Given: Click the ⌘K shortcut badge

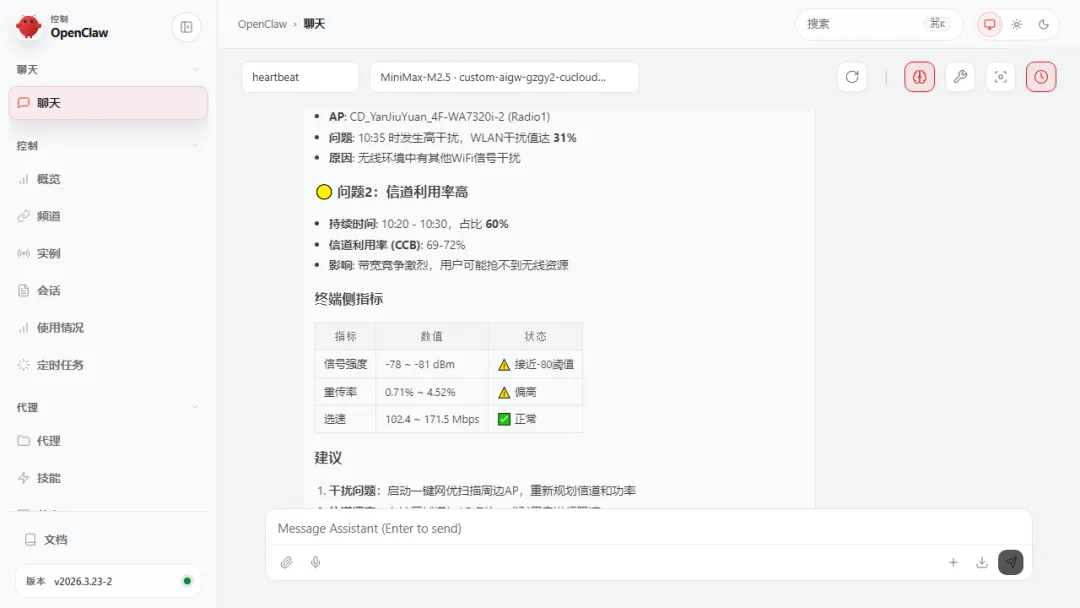Looking at the screenshot, I should pyautogui.click(x=937, y=24).
